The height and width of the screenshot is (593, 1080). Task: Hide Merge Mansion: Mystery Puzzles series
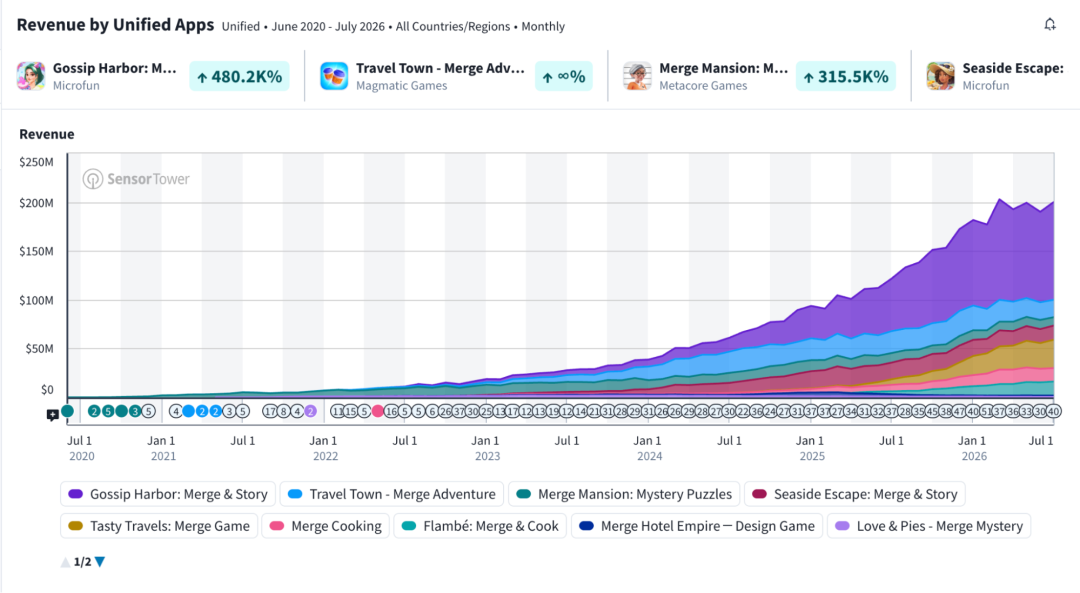tap(624, 494)
